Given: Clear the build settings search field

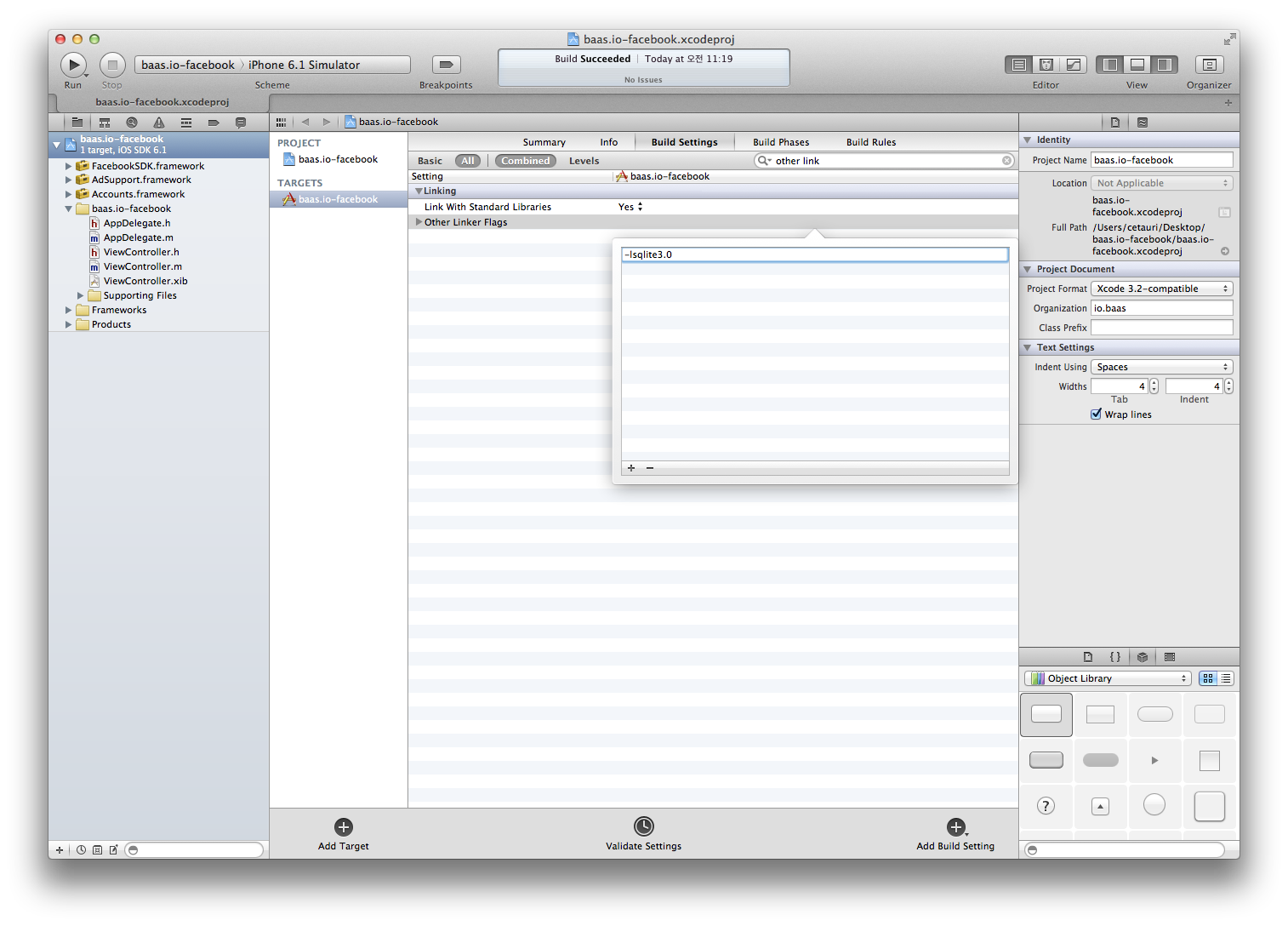Looking at the screenshot, I should 1006,161.
